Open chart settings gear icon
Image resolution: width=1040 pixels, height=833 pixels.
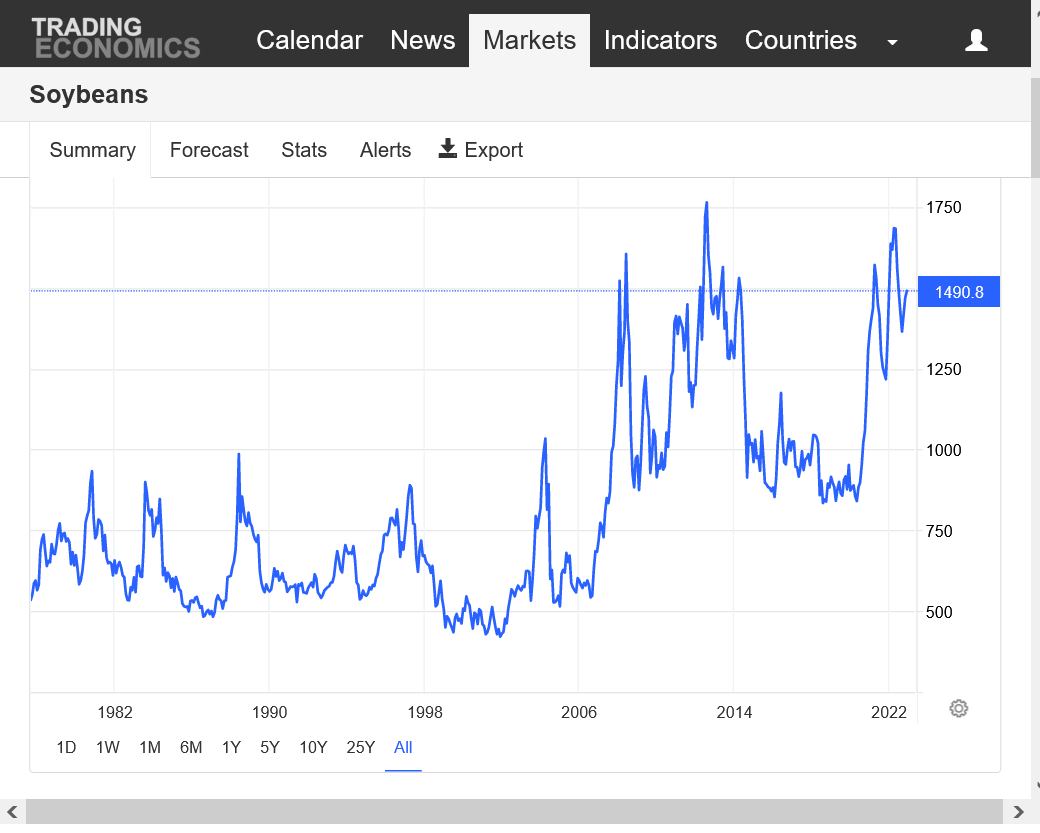tap(958, 709)
